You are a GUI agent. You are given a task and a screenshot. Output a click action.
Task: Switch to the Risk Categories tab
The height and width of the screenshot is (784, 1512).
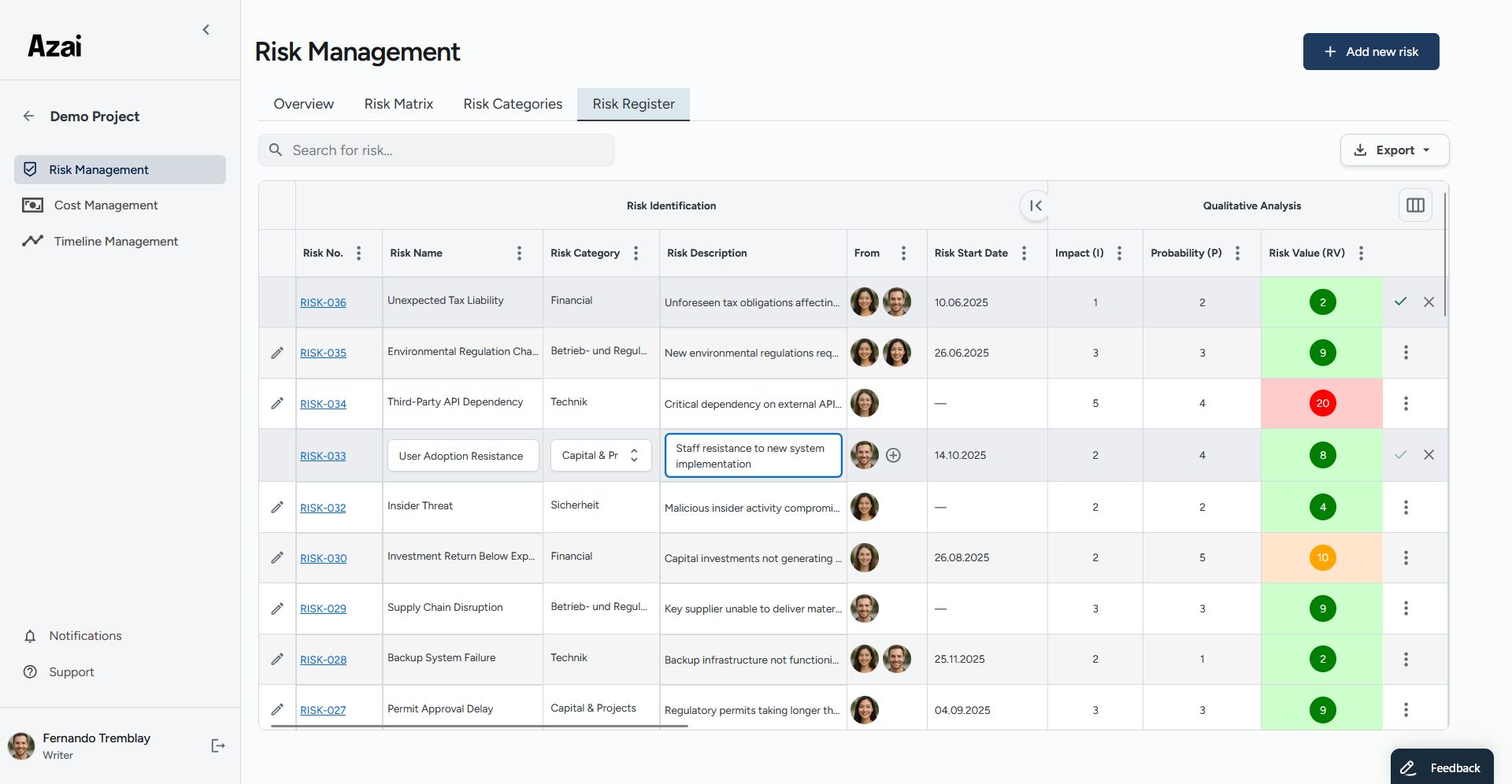[x=513, y=104]
